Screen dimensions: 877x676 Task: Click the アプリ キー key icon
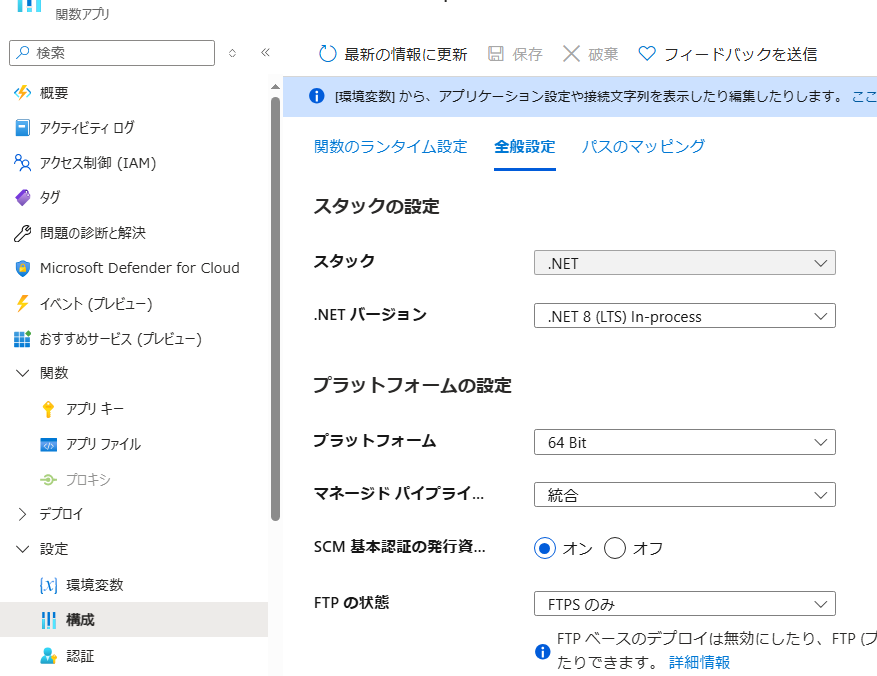click(x=48, y=409)
